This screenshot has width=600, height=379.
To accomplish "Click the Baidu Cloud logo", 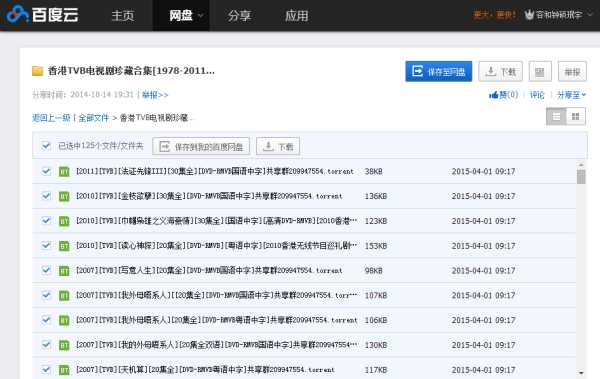I will pos(42,15).
